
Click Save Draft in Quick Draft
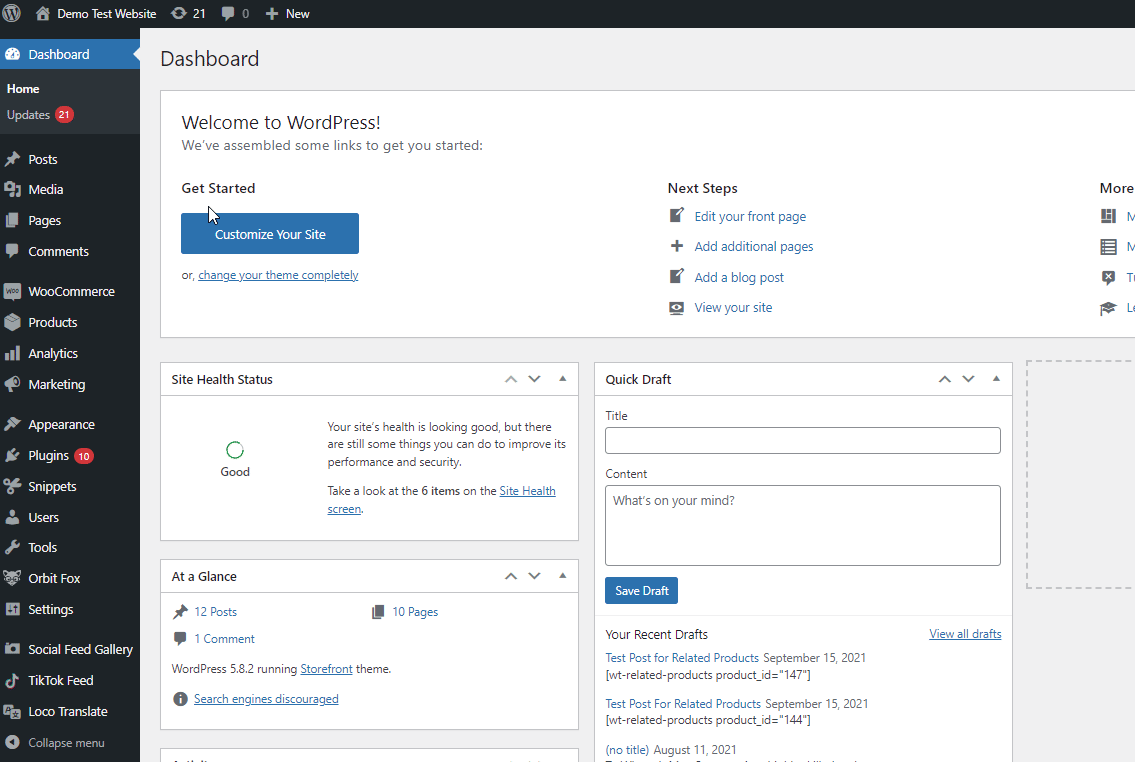pyautogui.click(x=641, y=590)
